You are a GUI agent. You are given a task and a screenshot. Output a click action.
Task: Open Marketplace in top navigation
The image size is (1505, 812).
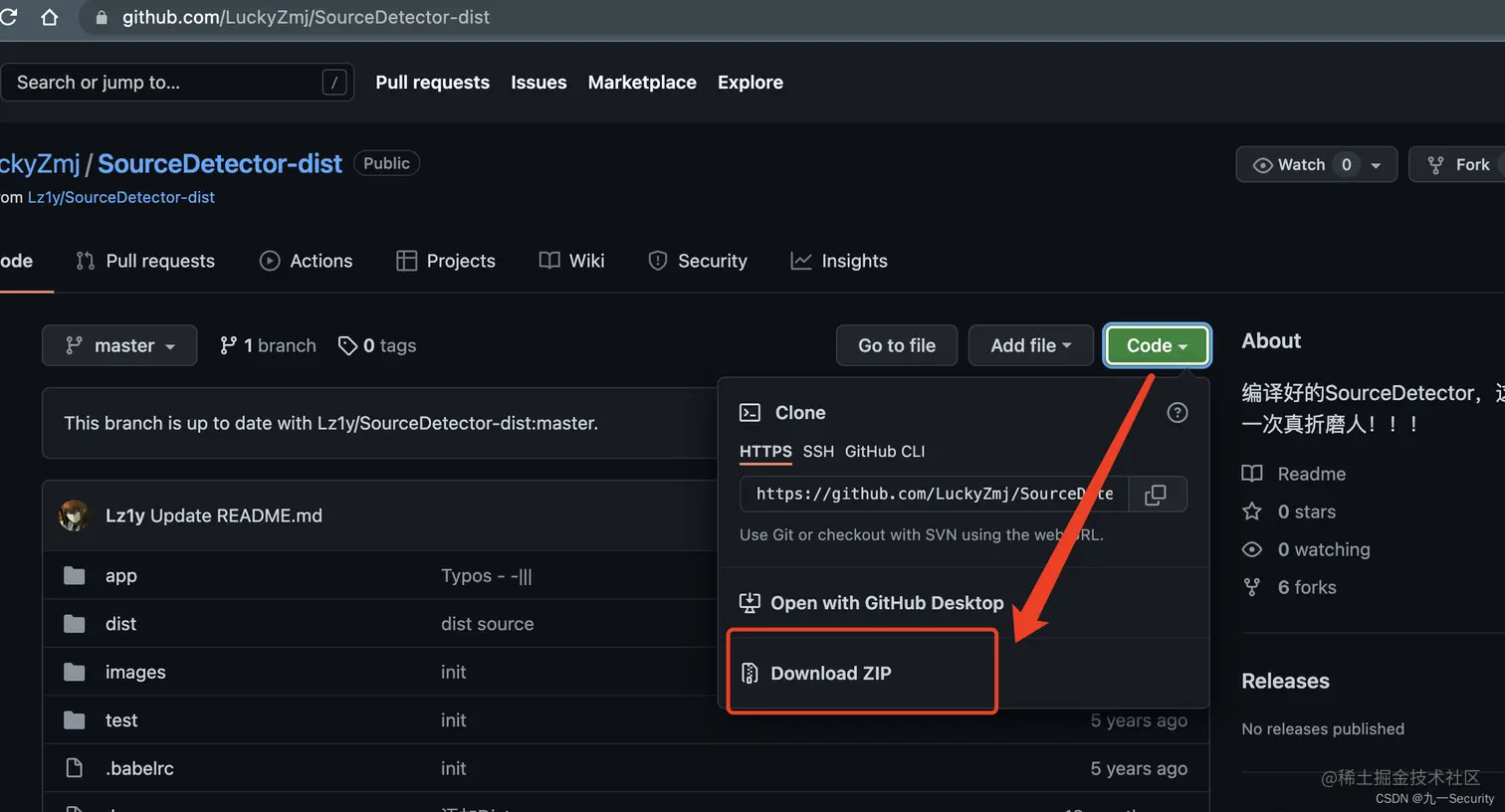pos(642,83)
